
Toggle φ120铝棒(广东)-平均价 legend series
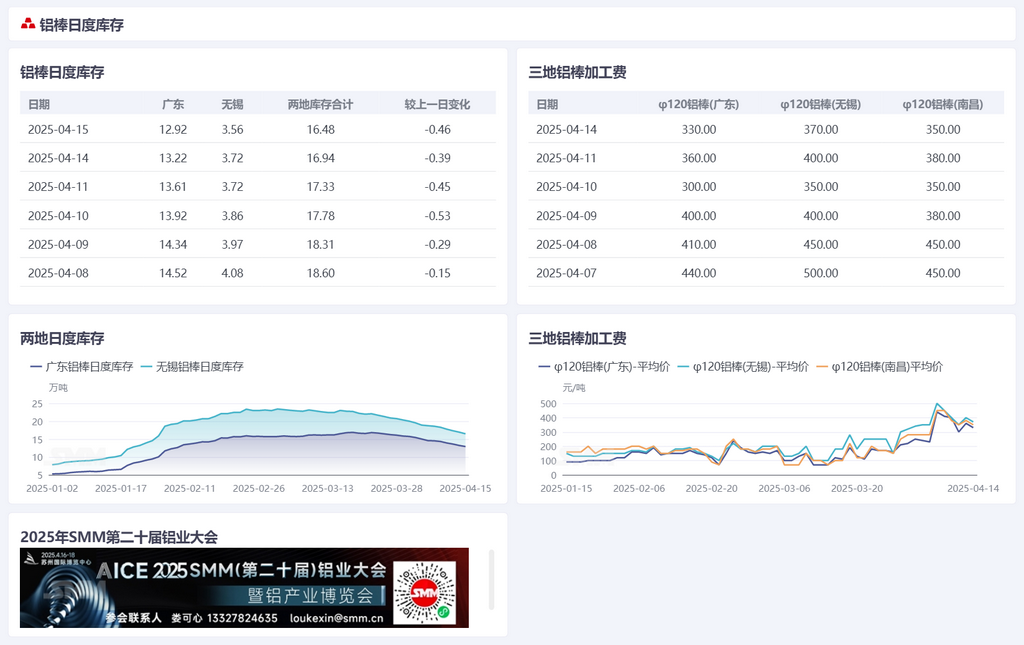click(x=600, y=367)
